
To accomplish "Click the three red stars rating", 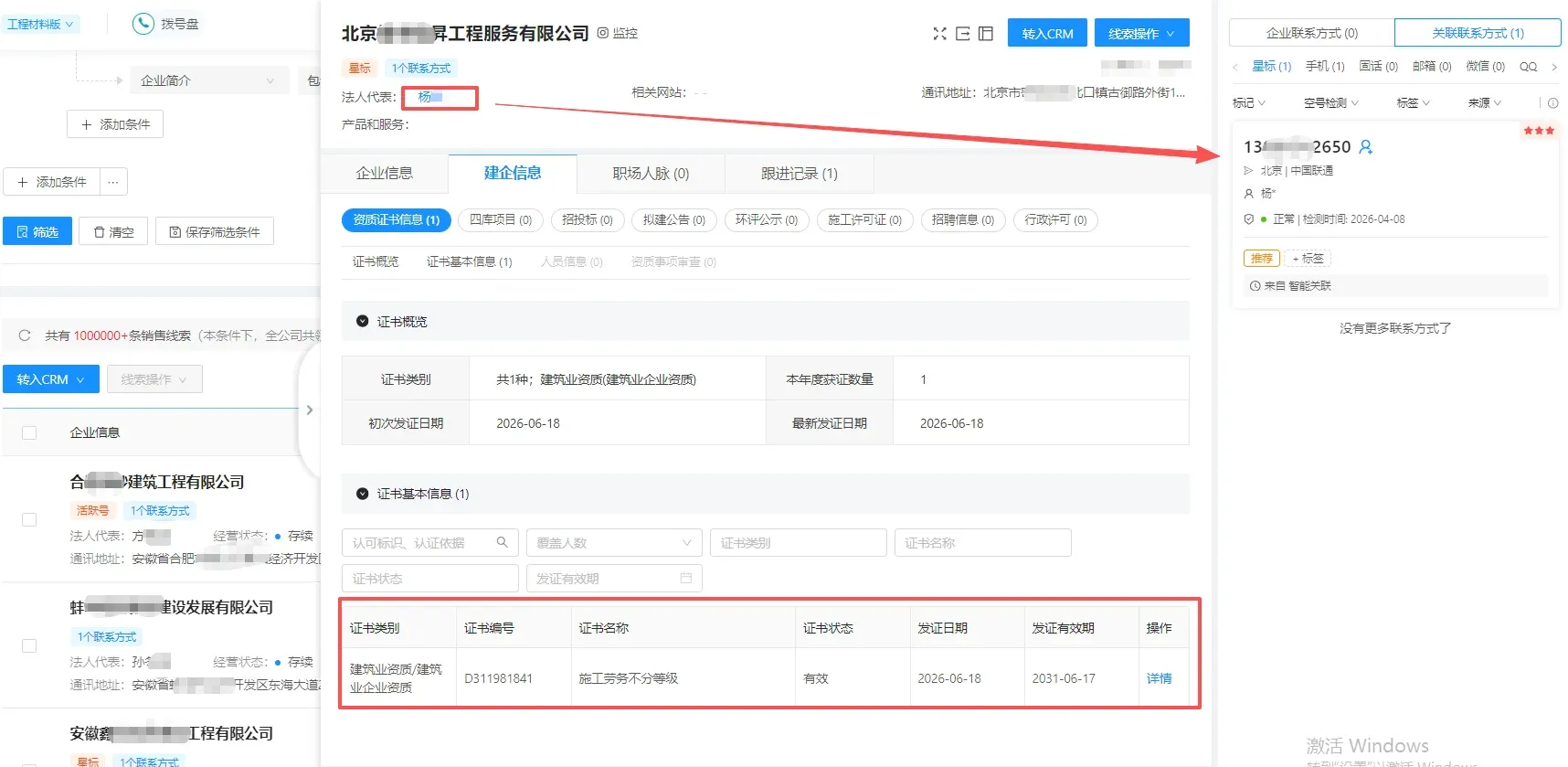I will [x=1539, y=131].
